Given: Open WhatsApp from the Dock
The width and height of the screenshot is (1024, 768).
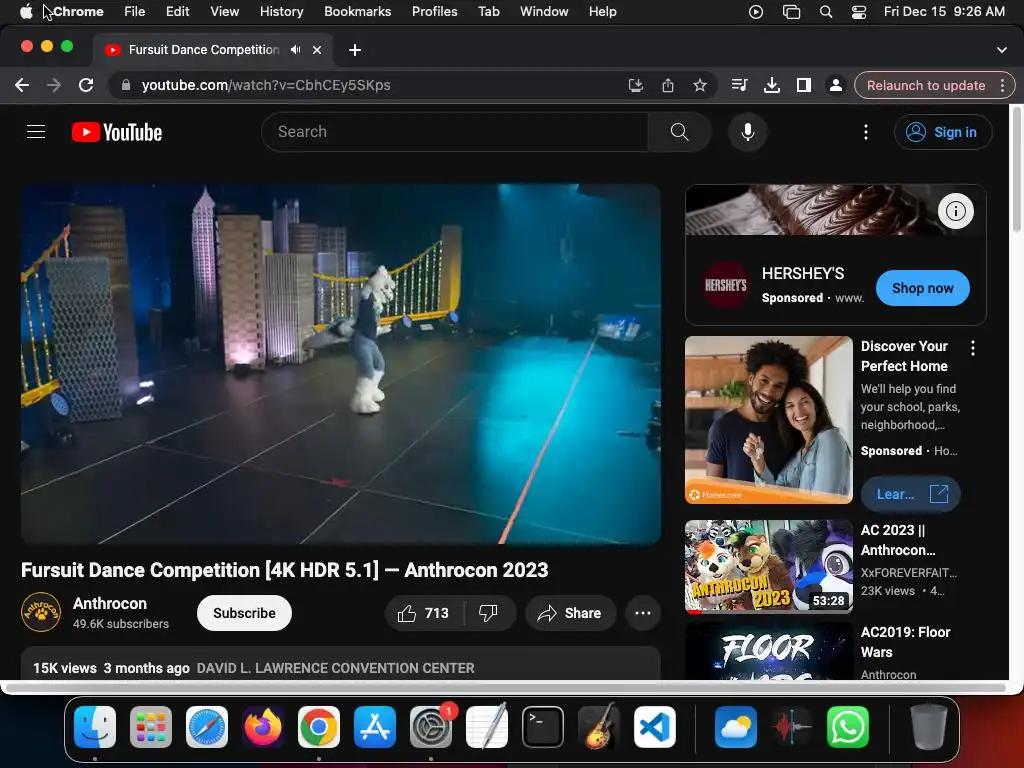Looking at the screenshot, I should point(848,727).
